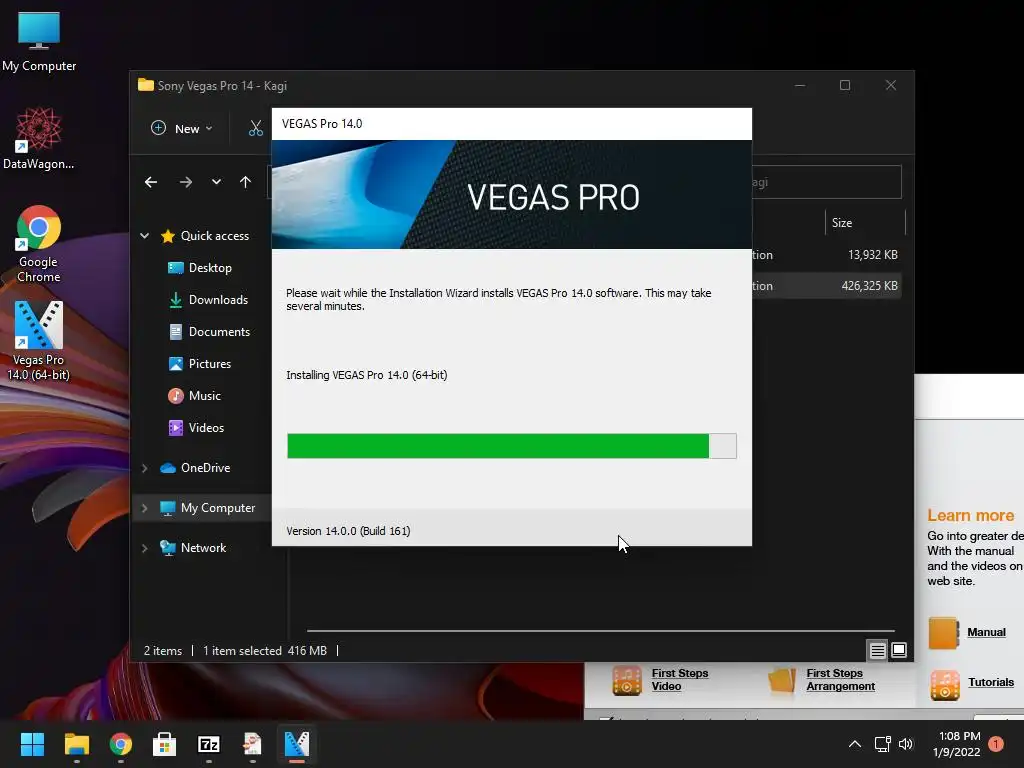Open the New menu in File Explorer

[x=182, y=128]
